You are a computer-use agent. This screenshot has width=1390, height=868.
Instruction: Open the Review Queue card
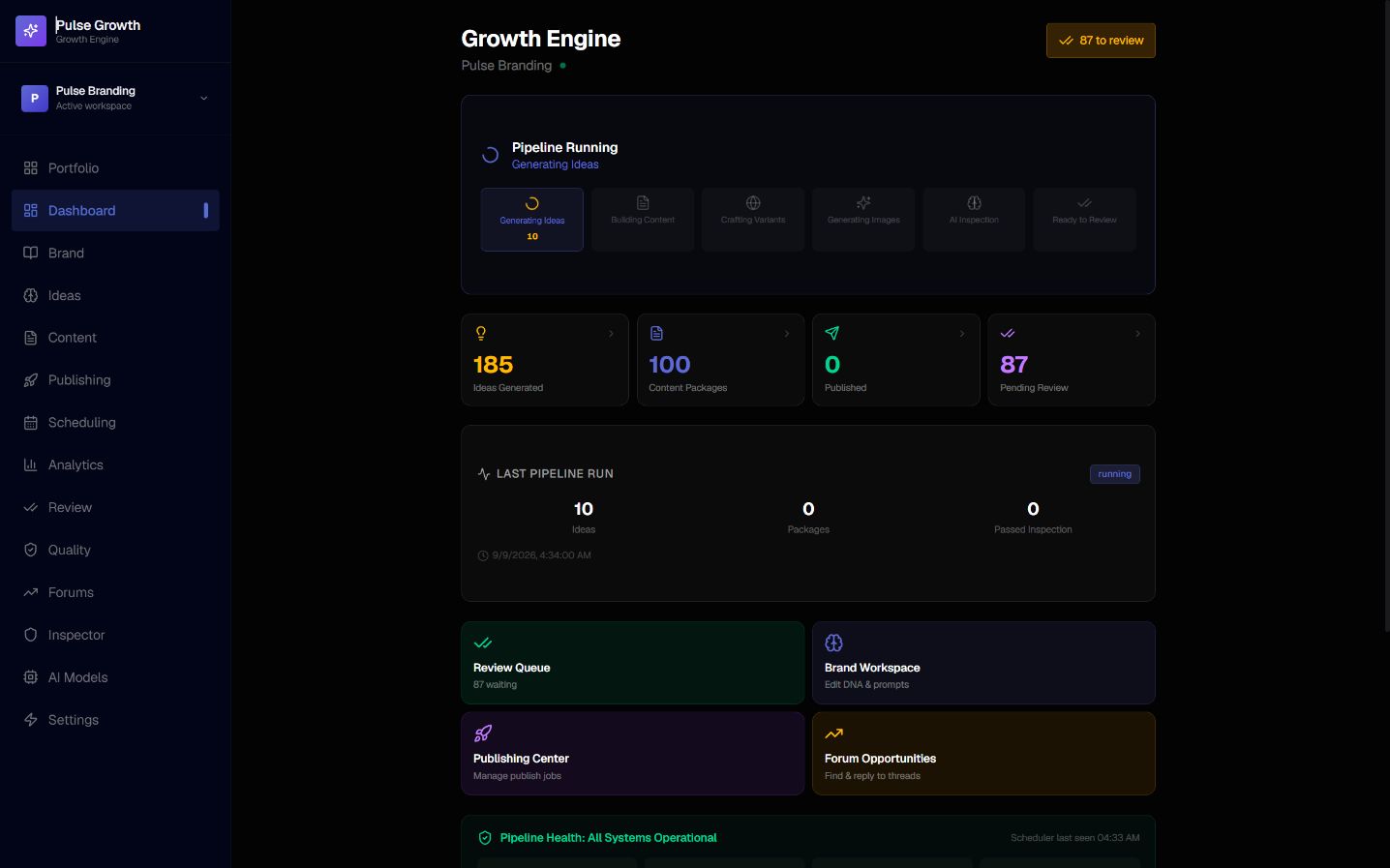[633, 663]
